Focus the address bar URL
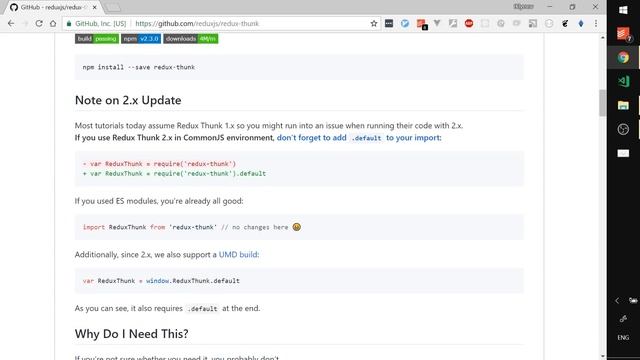 click(197, 24)
